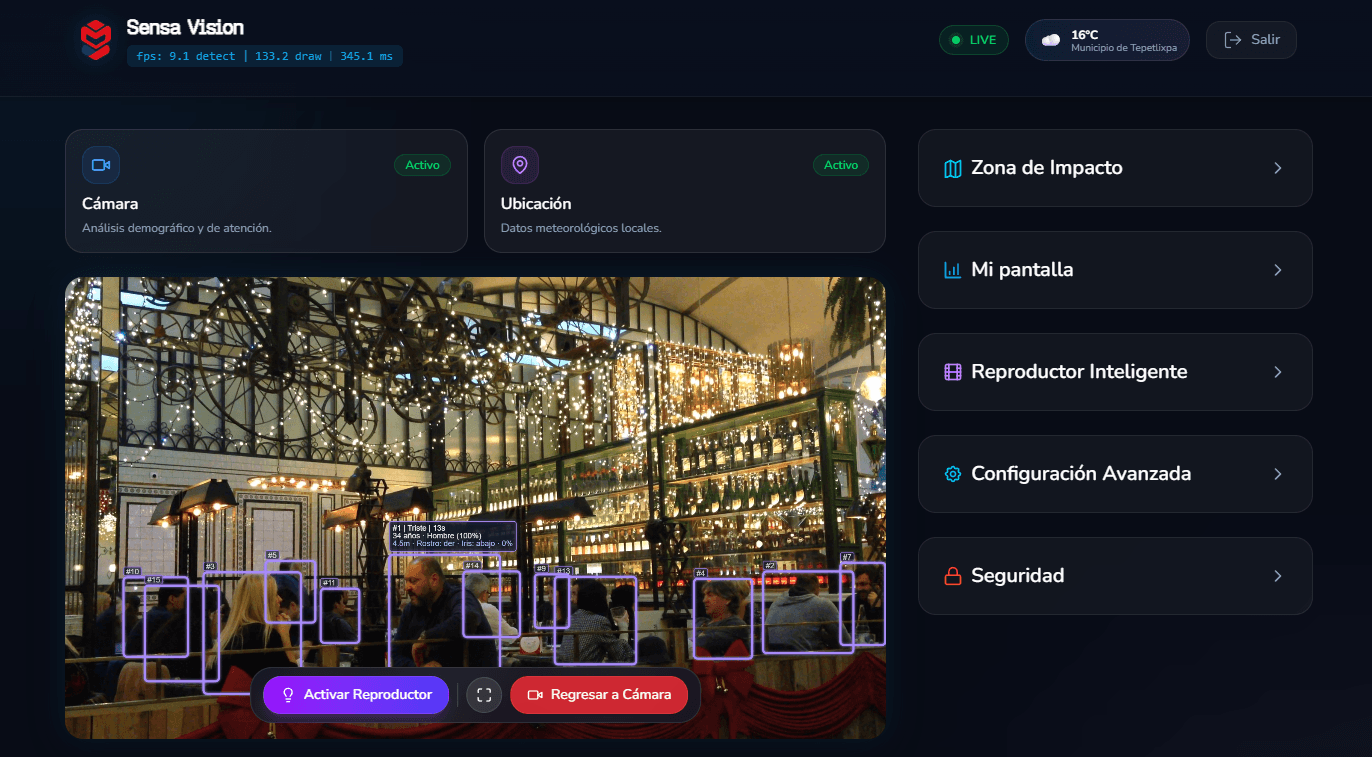Click the location pin icon in Ubicación card

coord(520,165)
